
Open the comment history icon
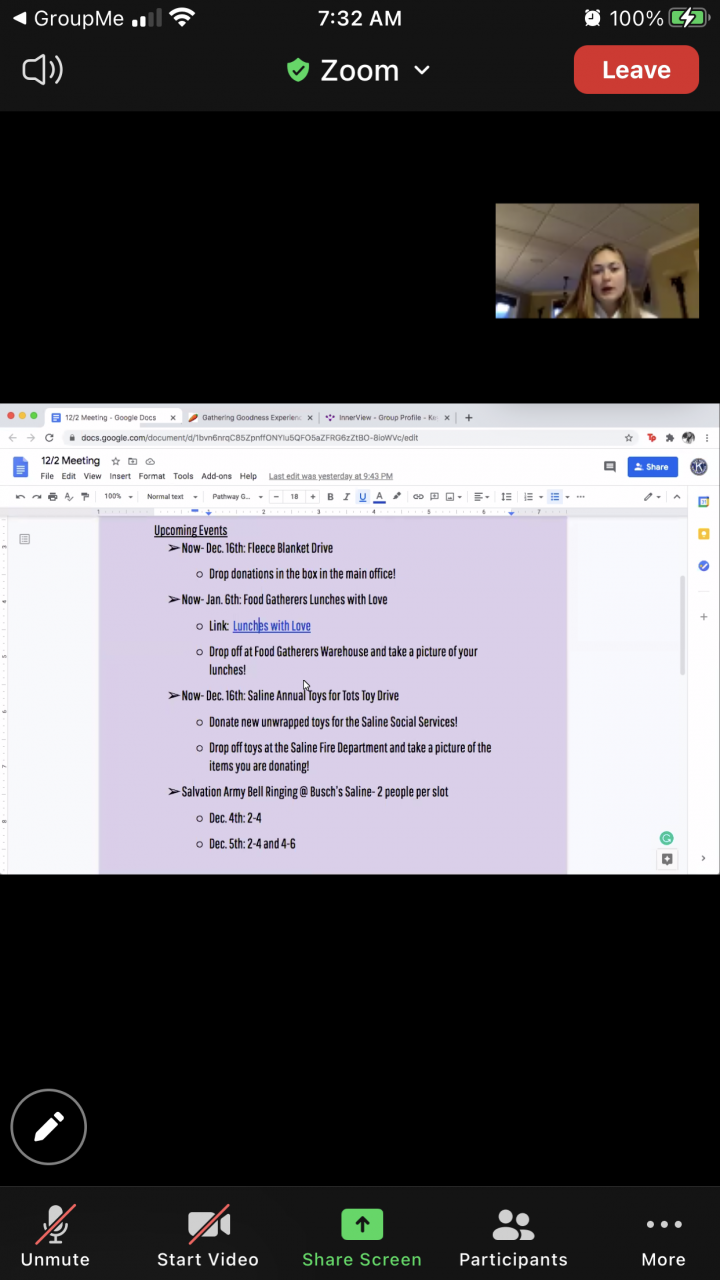click(610, 467)
